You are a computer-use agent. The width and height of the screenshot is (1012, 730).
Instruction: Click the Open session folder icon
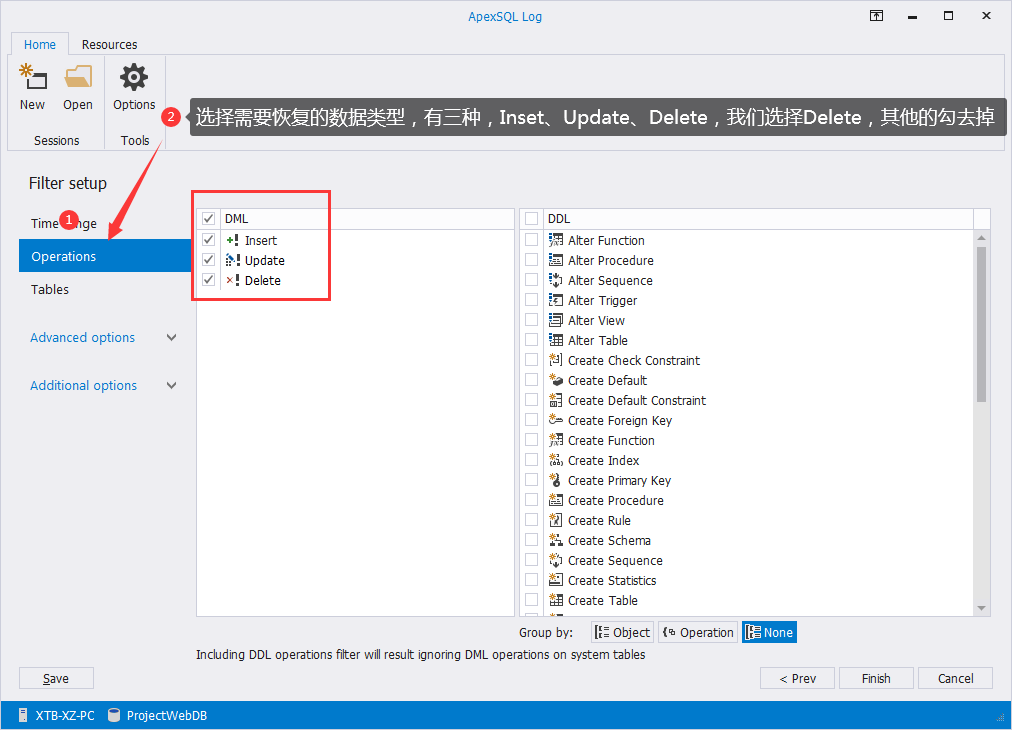point(78,76)
